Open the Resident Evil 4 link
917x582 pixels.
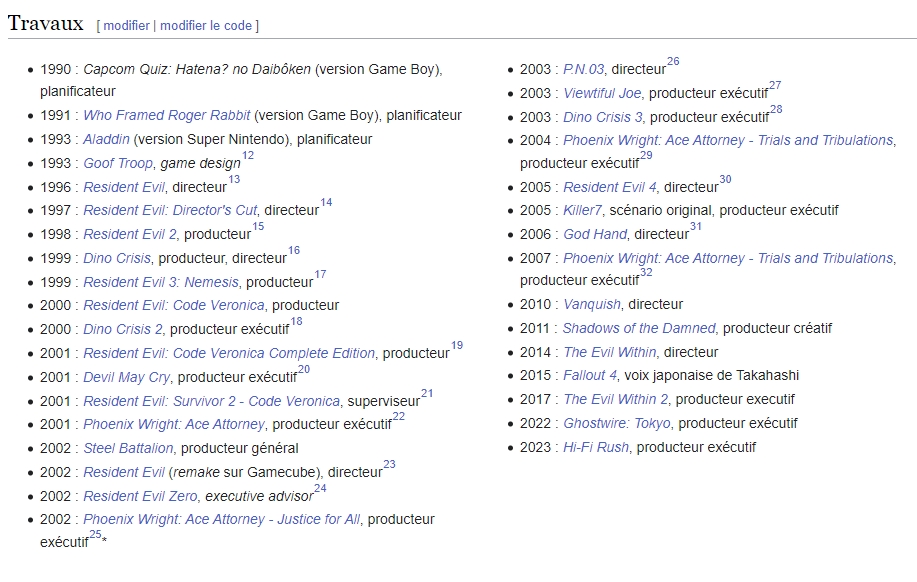pos(609,187)
